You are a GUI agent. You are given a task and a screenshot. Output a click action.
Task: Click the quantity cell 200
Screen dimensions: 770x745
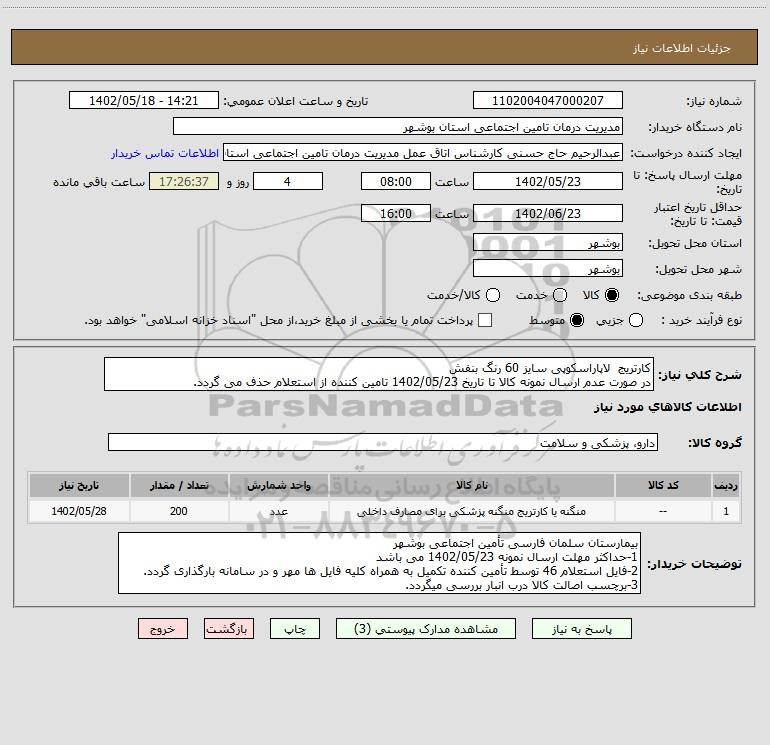(179, 511)
